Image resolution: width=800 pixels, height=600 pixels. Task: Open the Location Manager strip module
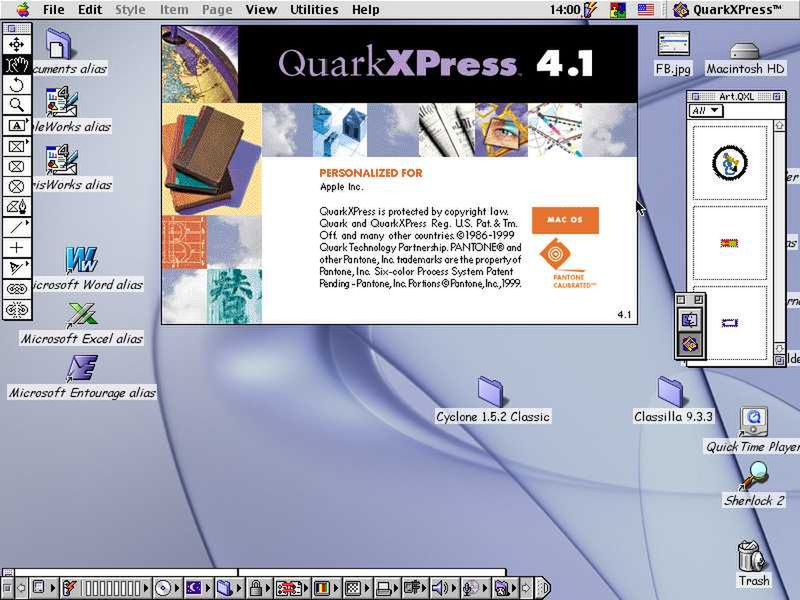coord(292,588)
